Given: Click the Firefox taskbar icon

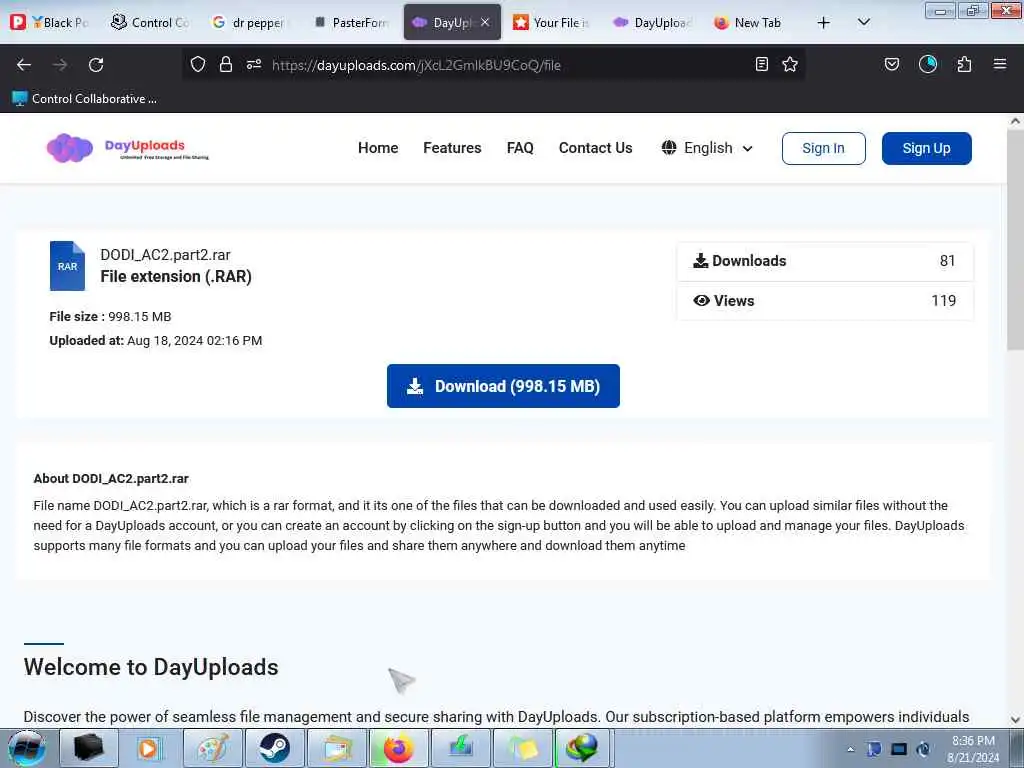Looking at the screenshot, I should (x=398, y=748).
